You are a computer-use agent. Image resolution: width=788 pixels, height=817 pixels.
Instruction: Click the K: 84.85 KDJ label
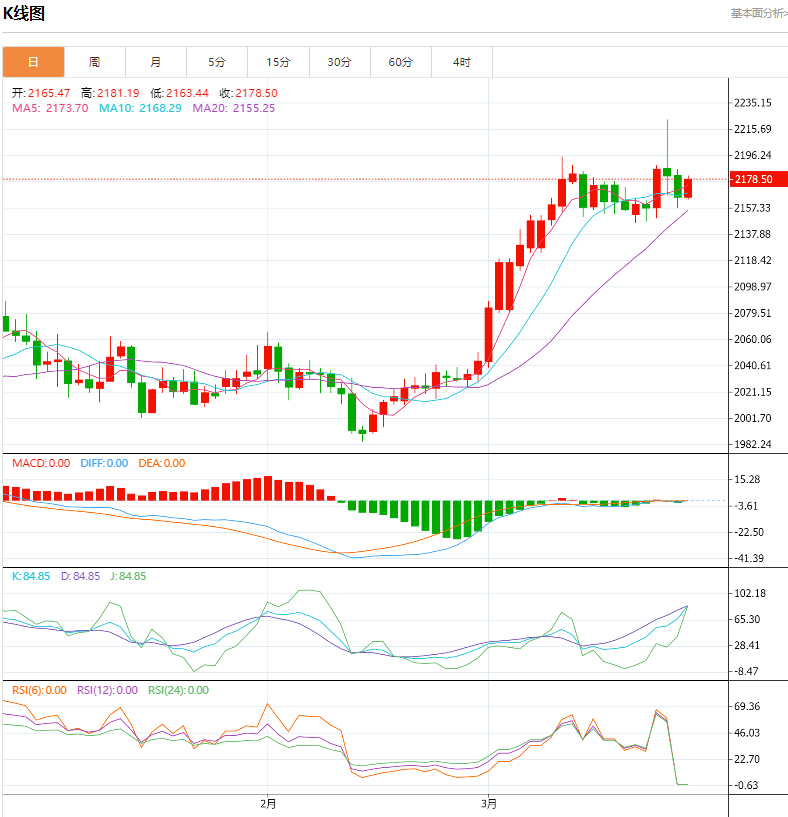pos(31,576)
